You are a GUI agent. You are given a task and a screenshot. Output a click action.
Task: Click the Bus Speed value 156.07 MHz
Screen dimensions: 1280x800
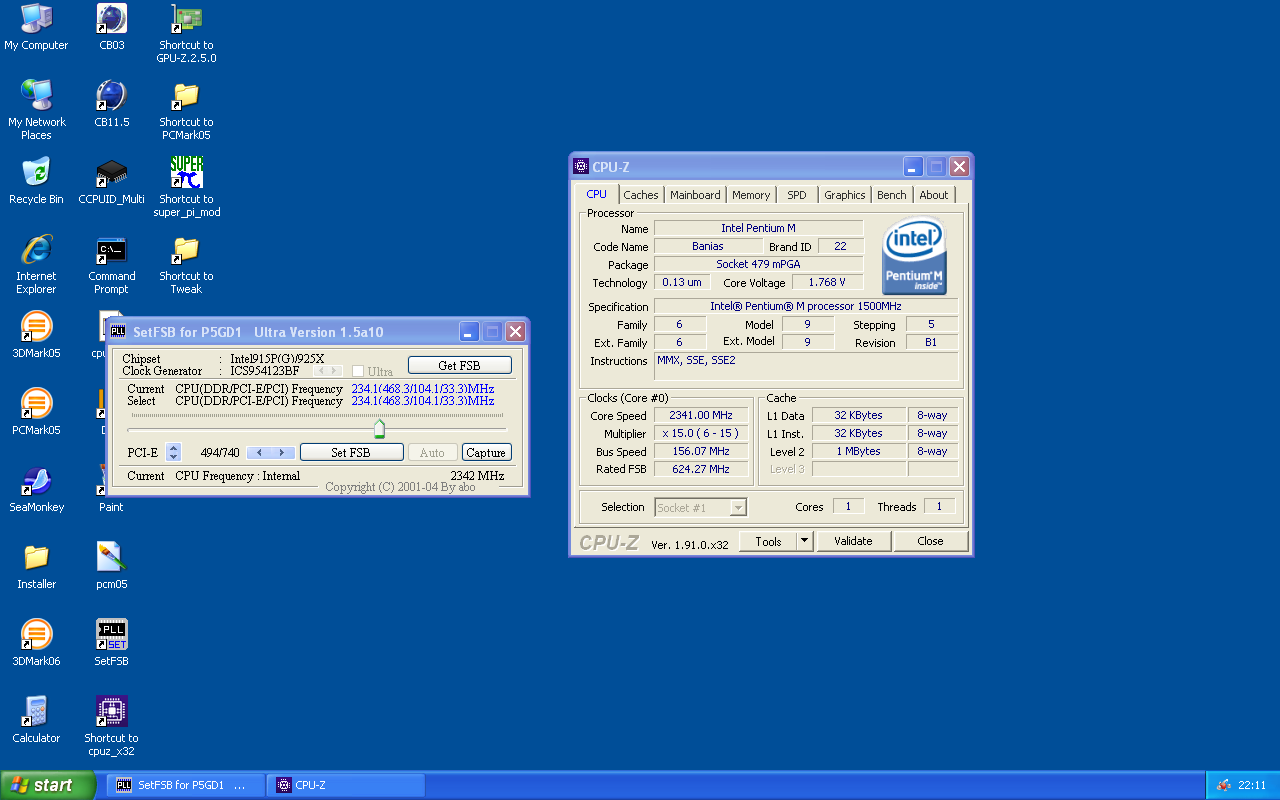[701, 451]
